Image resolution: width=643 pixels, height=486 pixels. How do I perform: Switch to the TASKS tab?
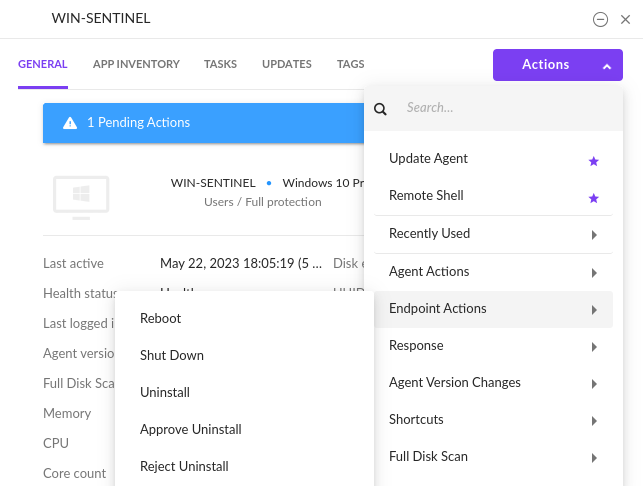pyautogui.click(x=220, y=64)
